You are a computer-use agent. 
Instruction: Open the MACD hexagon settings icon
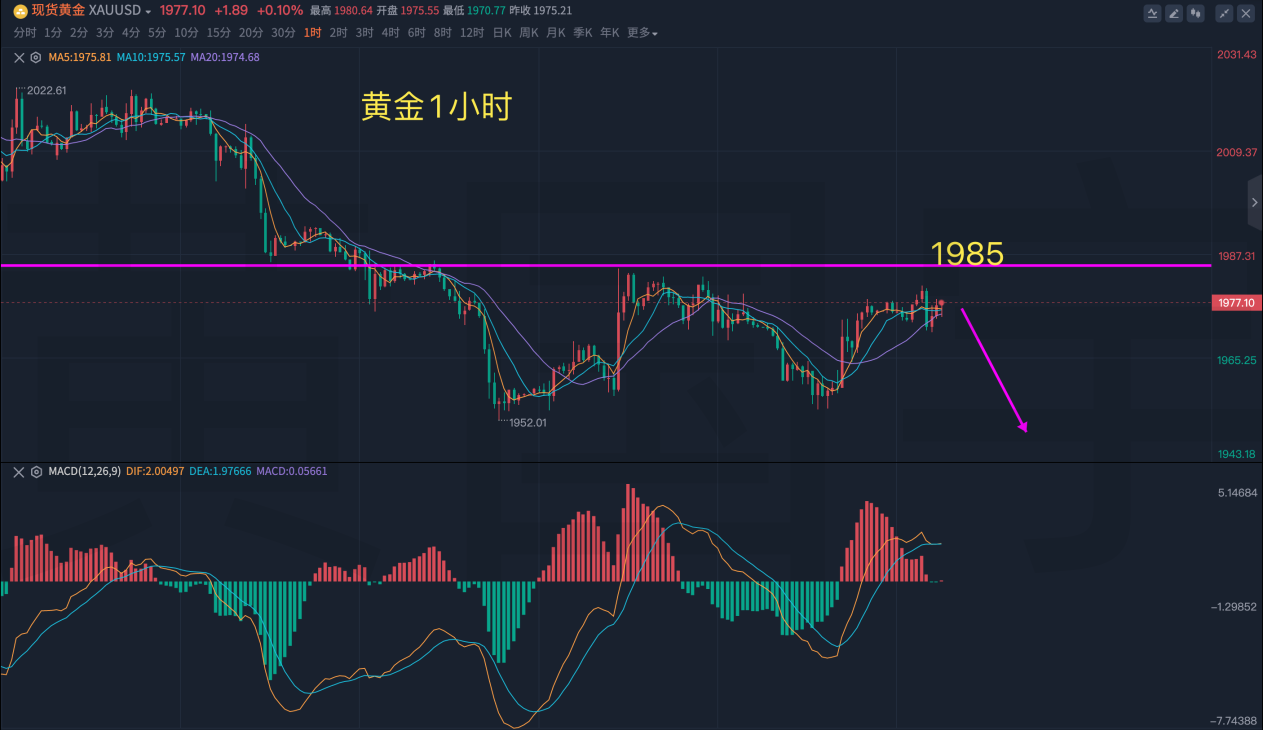(x=36, y=471)
